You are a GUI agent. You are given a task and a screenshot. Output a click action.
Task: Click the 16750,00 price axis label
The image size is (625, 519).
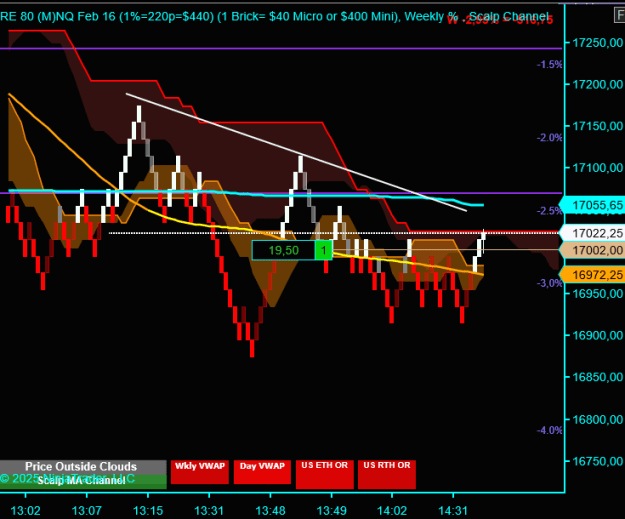[x=597, y=461]
